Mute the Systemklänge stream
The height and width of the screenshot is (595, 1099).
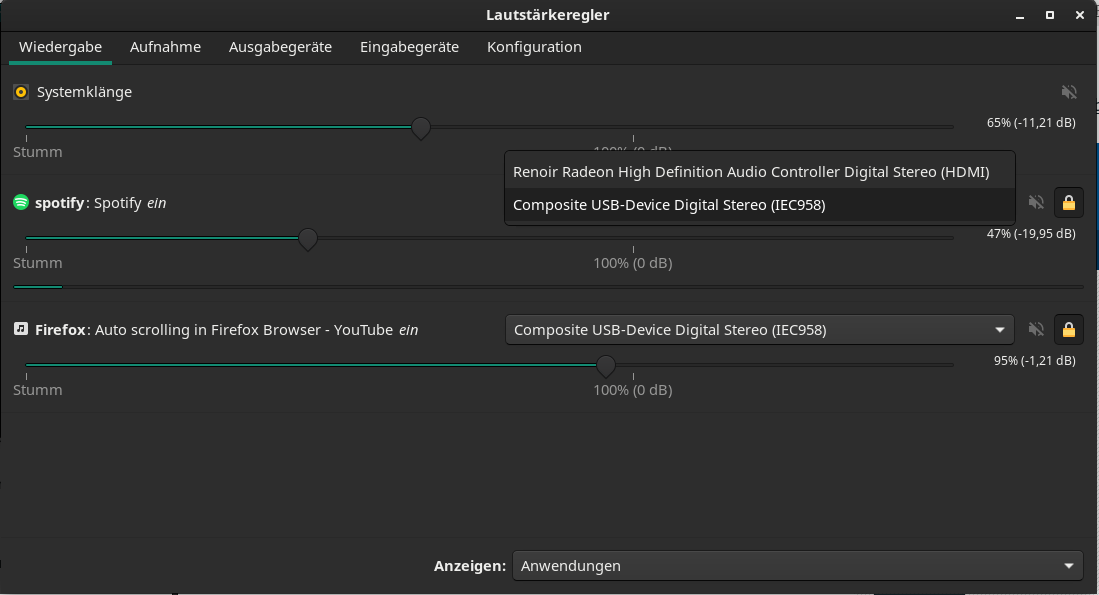click(x=1069, y=91)
